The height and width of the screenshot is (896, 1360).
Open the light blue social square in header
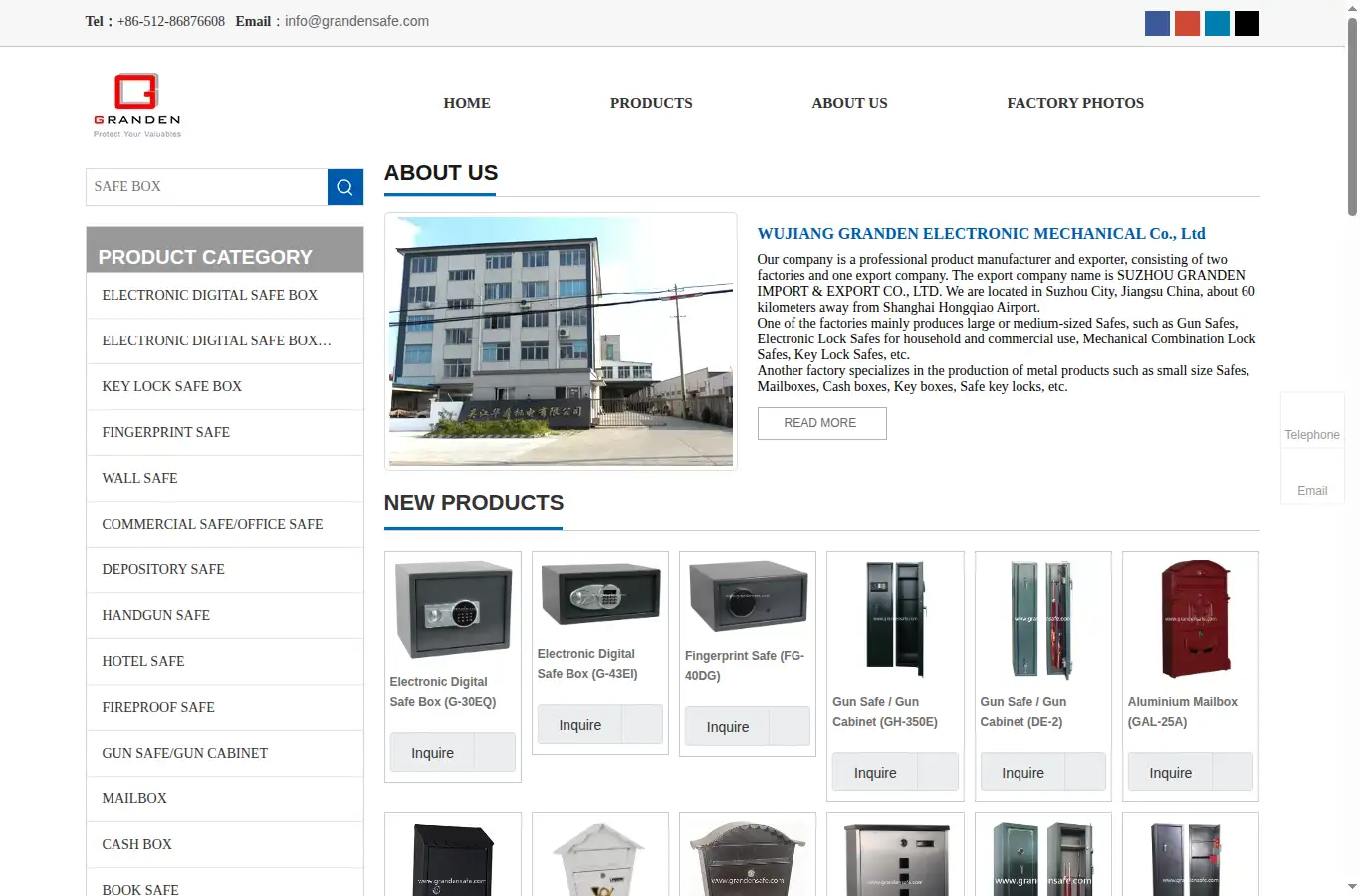(1217, 23)
